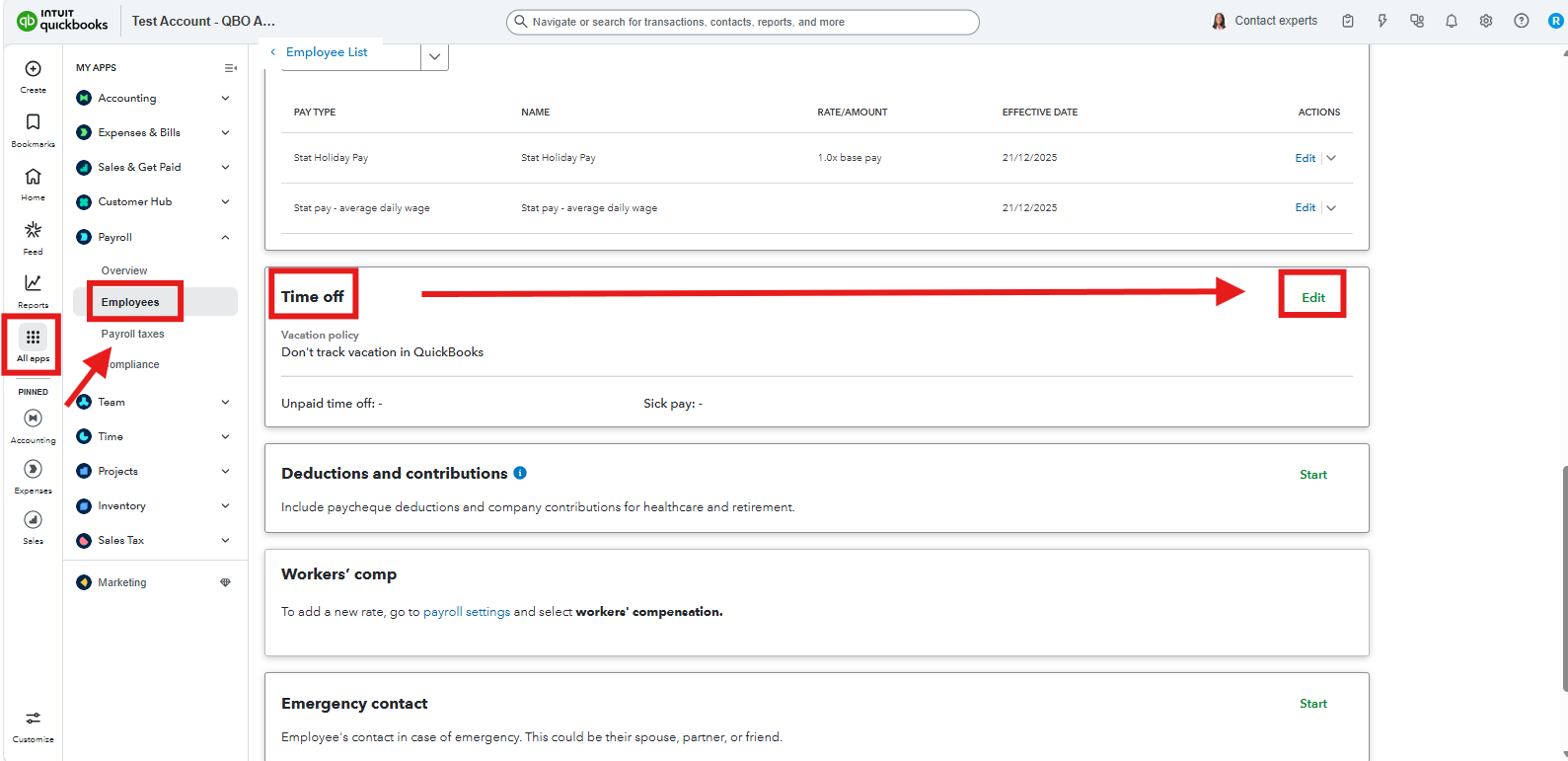Open the Feed sparkle icon
This screenshot has height=761, width=1568.
tap(33, 230)
